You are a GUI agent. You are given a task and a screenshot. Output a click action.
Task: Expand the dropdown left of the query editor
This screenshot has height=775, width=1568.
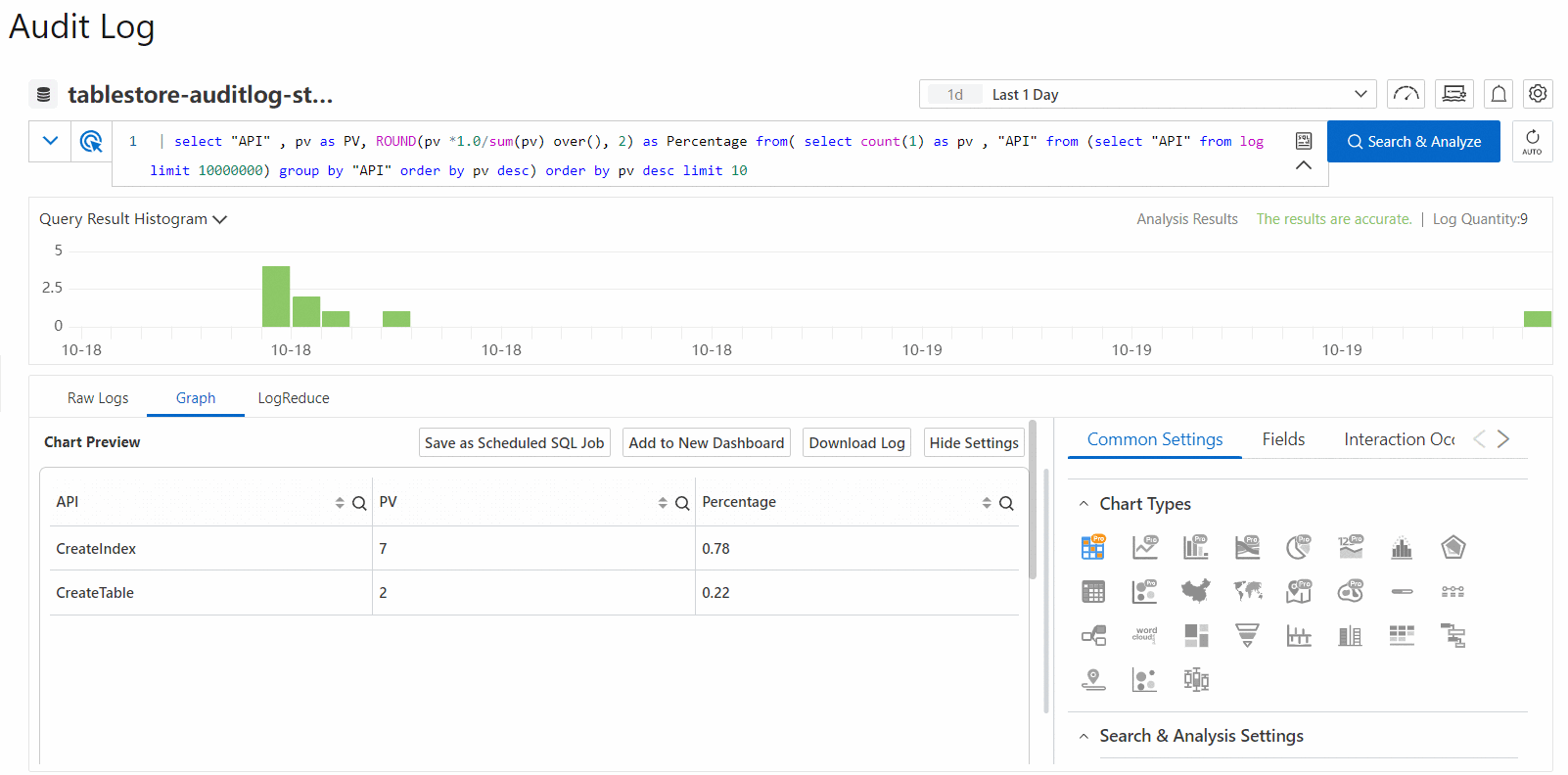[51, 141]
